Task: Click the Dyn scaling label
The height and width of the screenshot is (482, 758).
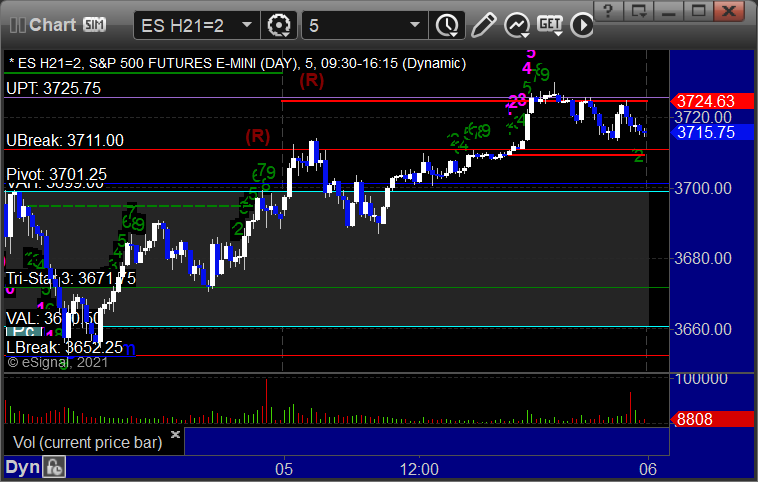Action: coord(22,467)
